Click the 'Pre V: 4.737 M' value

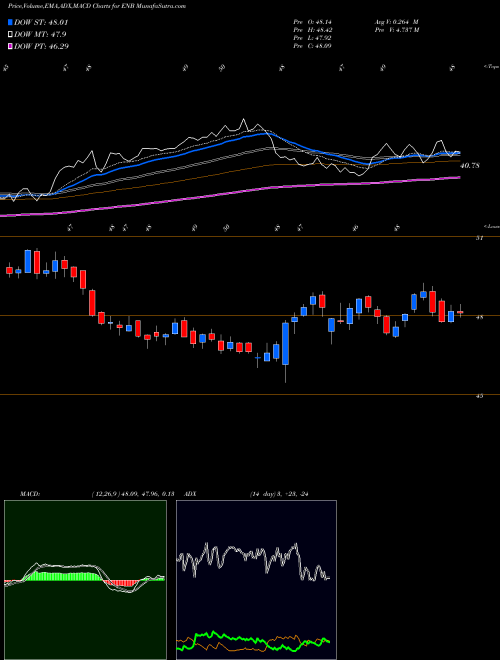coord(397,30)
